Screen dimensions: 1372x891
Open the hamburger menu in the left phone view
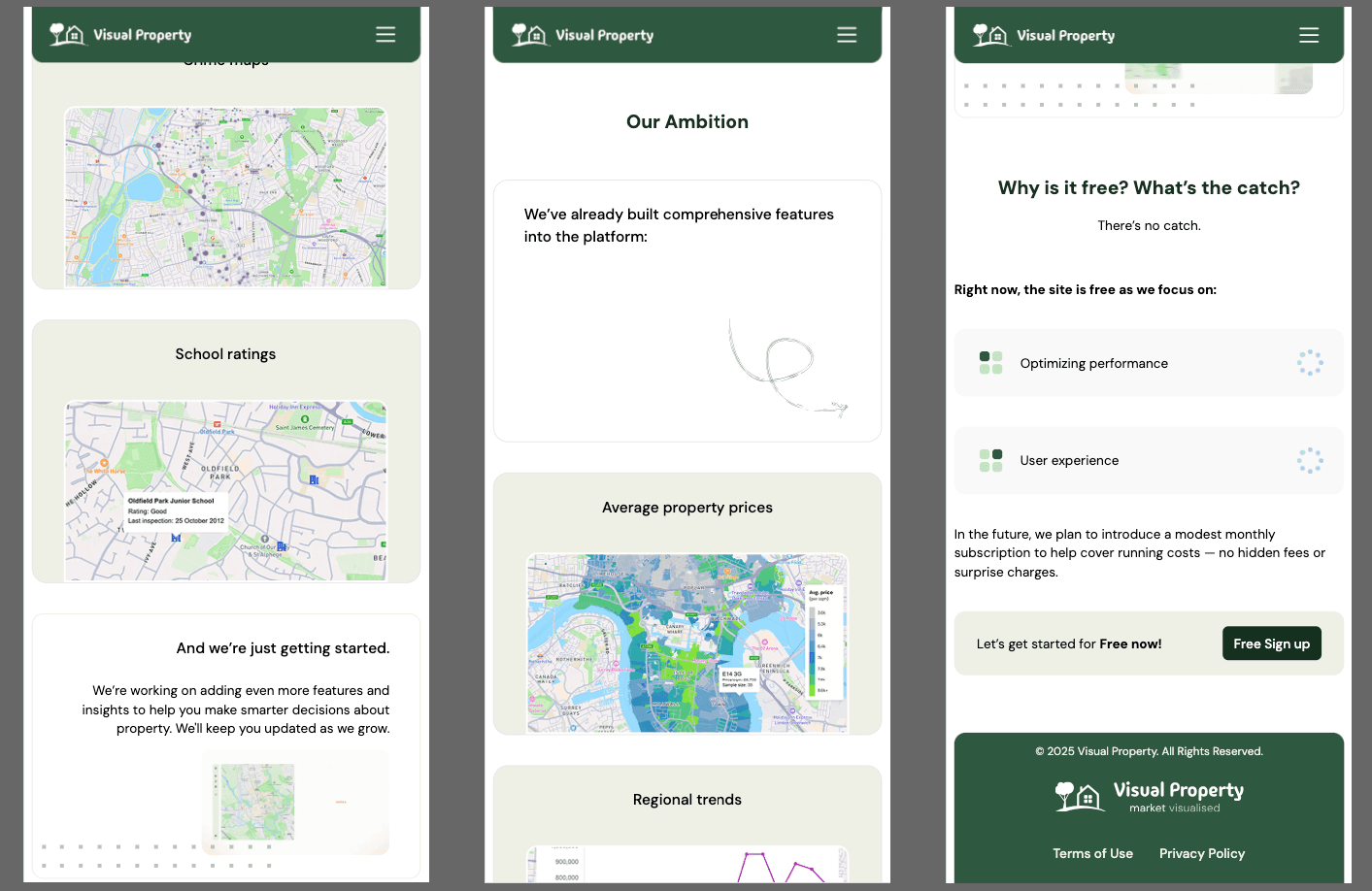[x=385, y=35]
